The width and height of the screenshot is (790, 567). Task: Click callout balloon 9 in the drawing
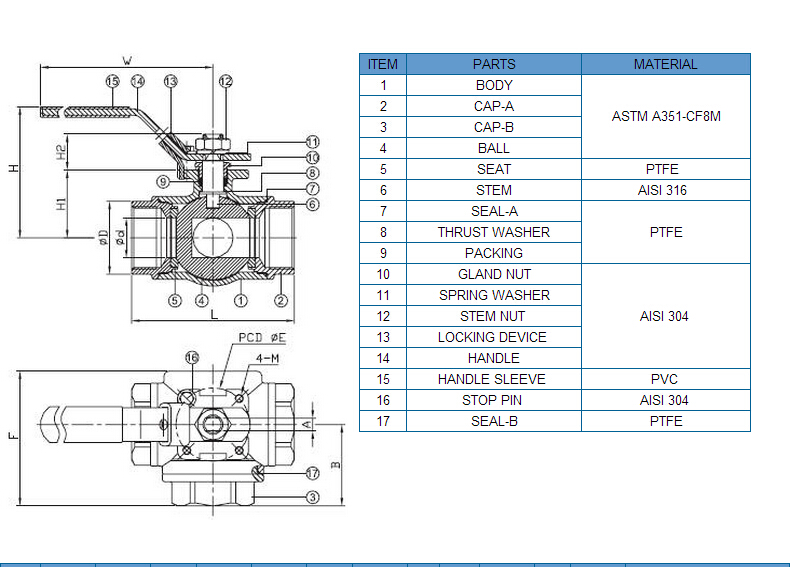[x=163, y=182]
